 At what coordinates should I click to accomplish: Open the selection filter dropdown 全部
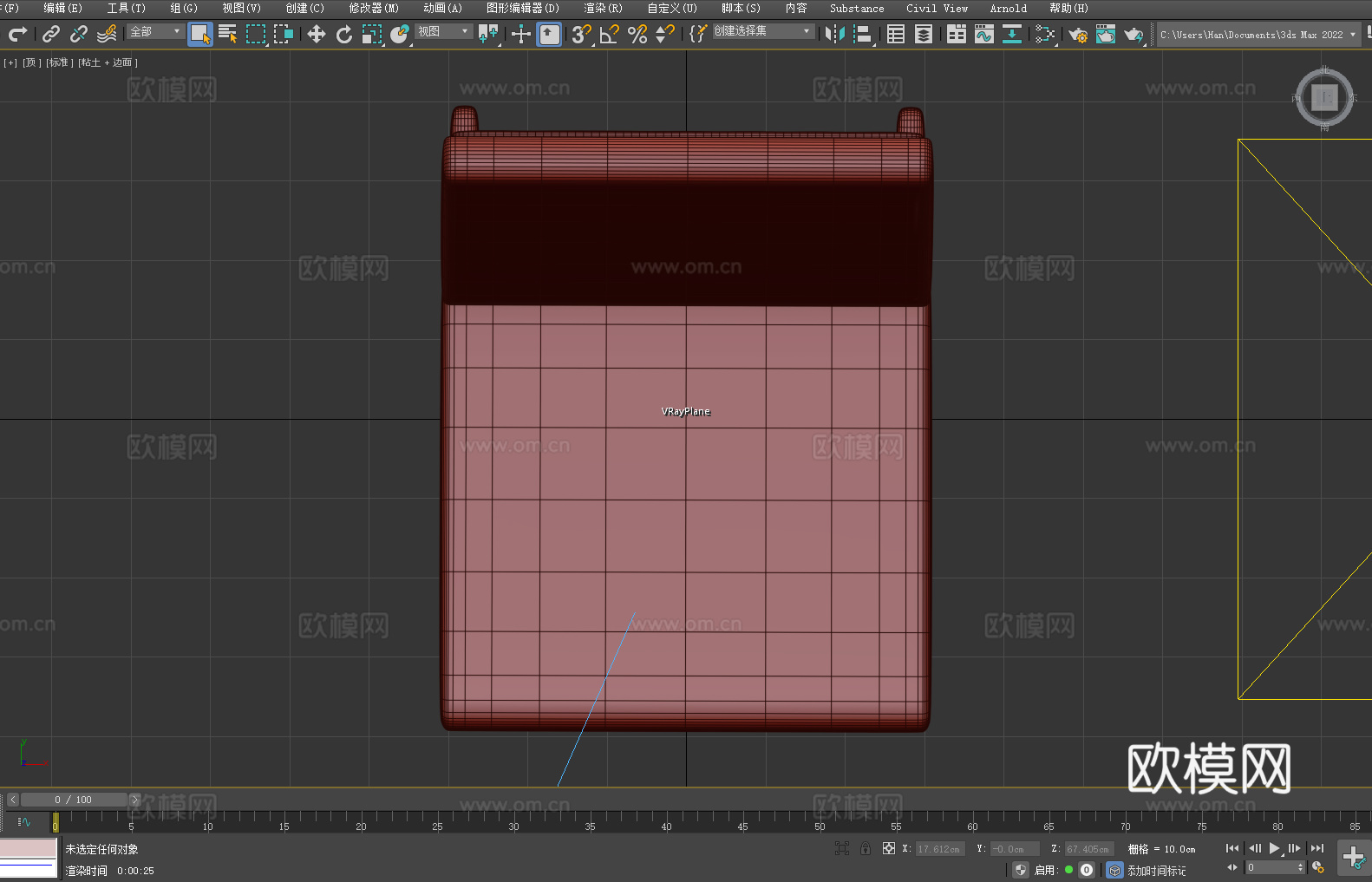(155, 31)
